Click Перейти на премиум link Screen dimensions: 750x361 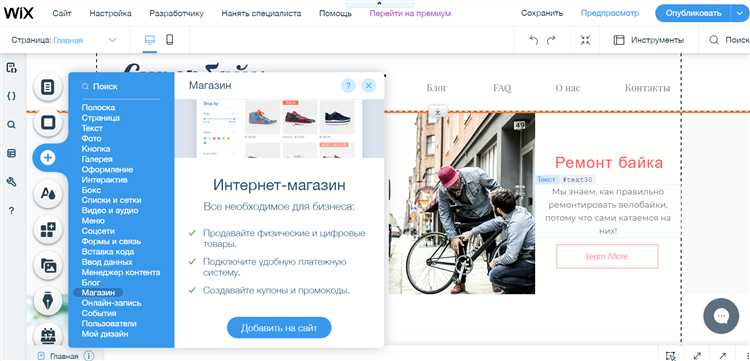click(410, 13)
